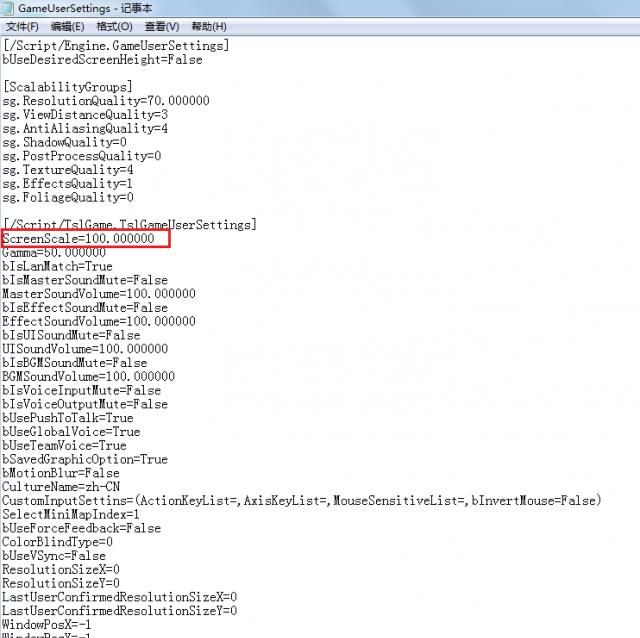Click UISoundVolume=100.000000 line

coord(85,349)
